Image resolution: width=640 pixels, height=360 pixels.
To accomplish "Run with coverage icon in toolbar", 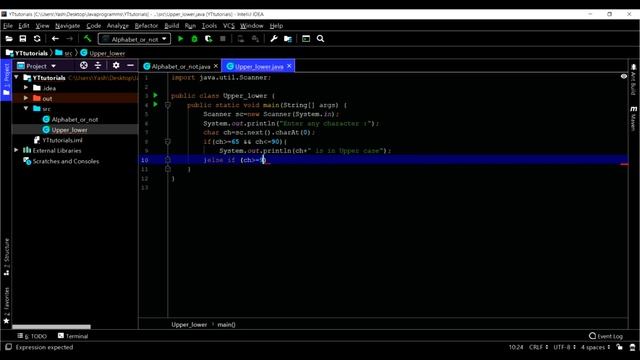I will pos(209,39).
